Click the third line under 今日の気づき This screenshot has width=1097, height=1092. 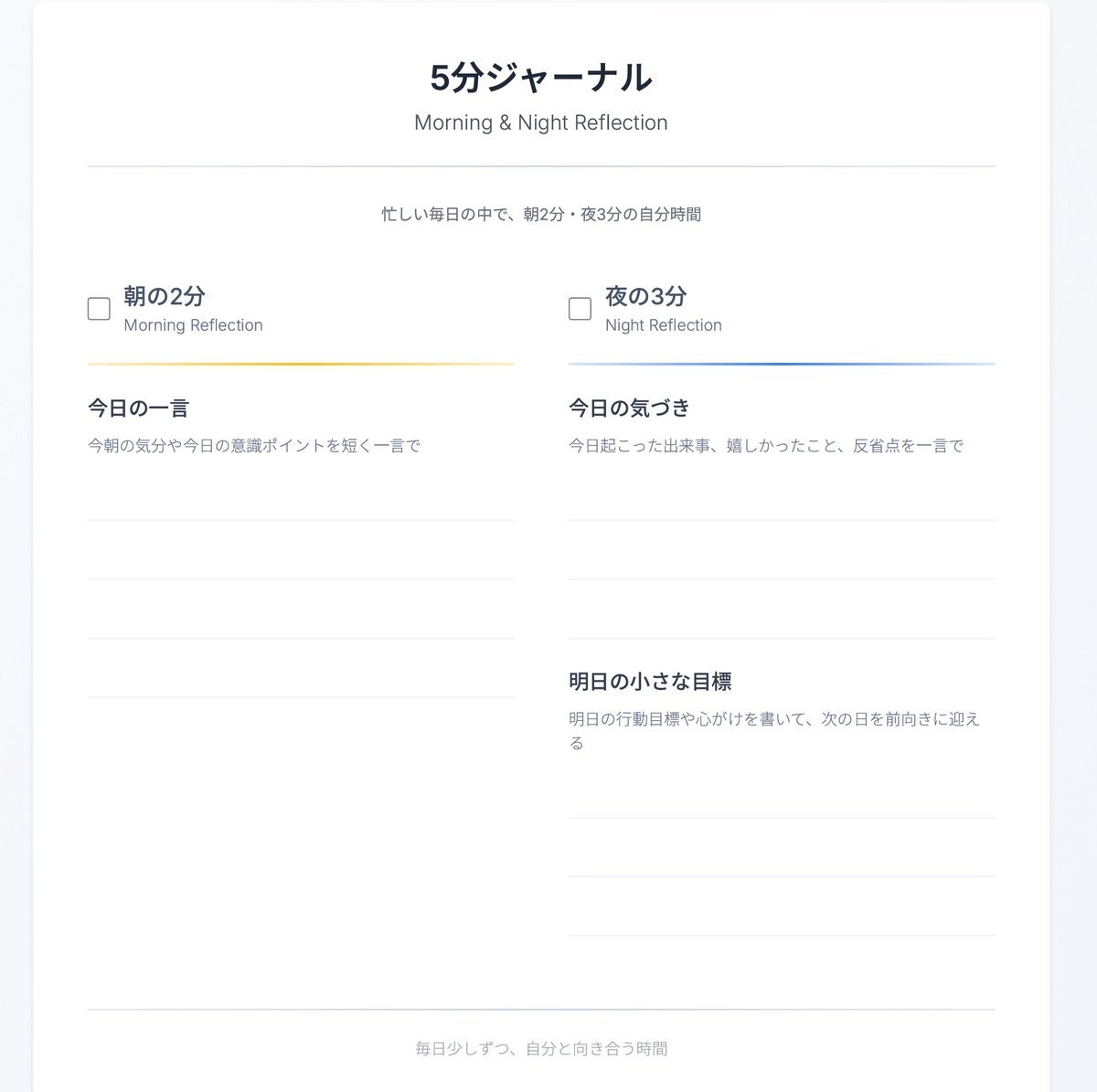782,610
